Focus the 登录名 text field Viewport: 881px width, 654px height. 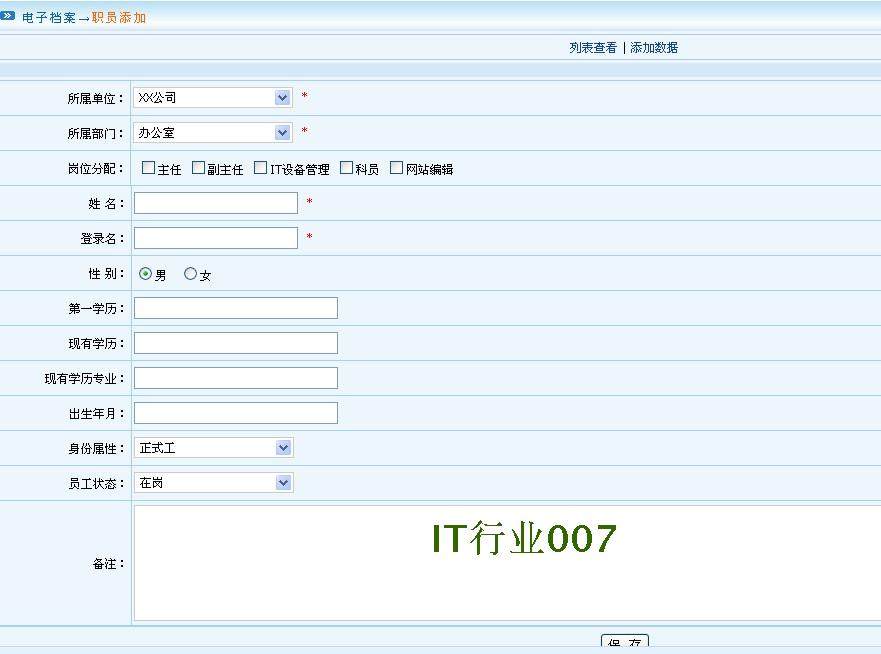(x=216, y=238)
